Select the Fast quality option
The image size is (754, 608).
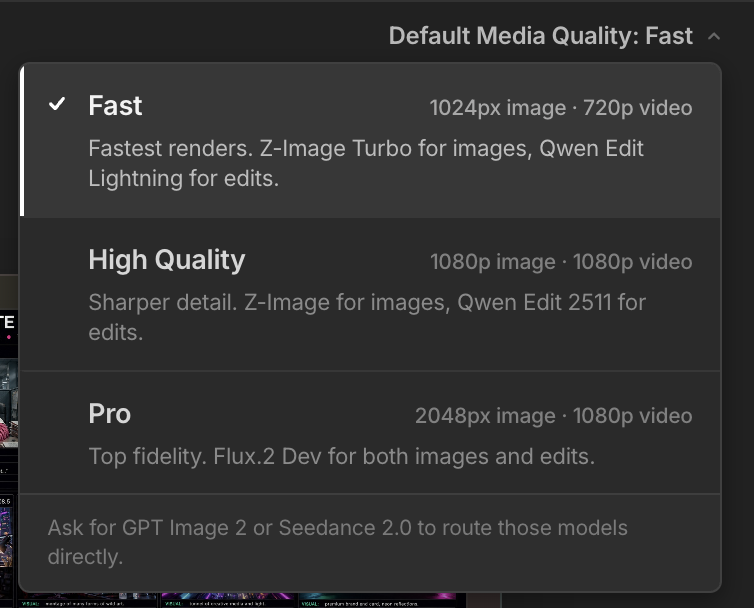(x=370, y=140)
